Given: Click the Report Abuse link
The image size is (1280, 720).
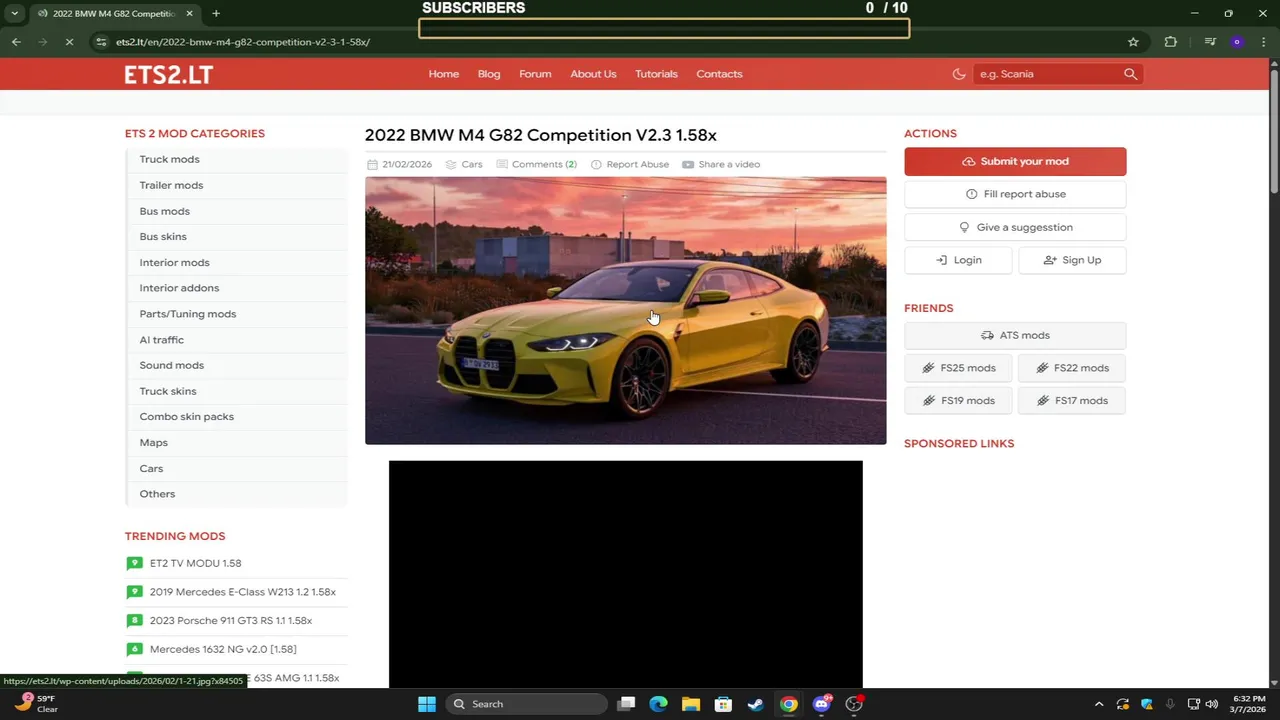Looking at the screenshot, I should (637, 164).
